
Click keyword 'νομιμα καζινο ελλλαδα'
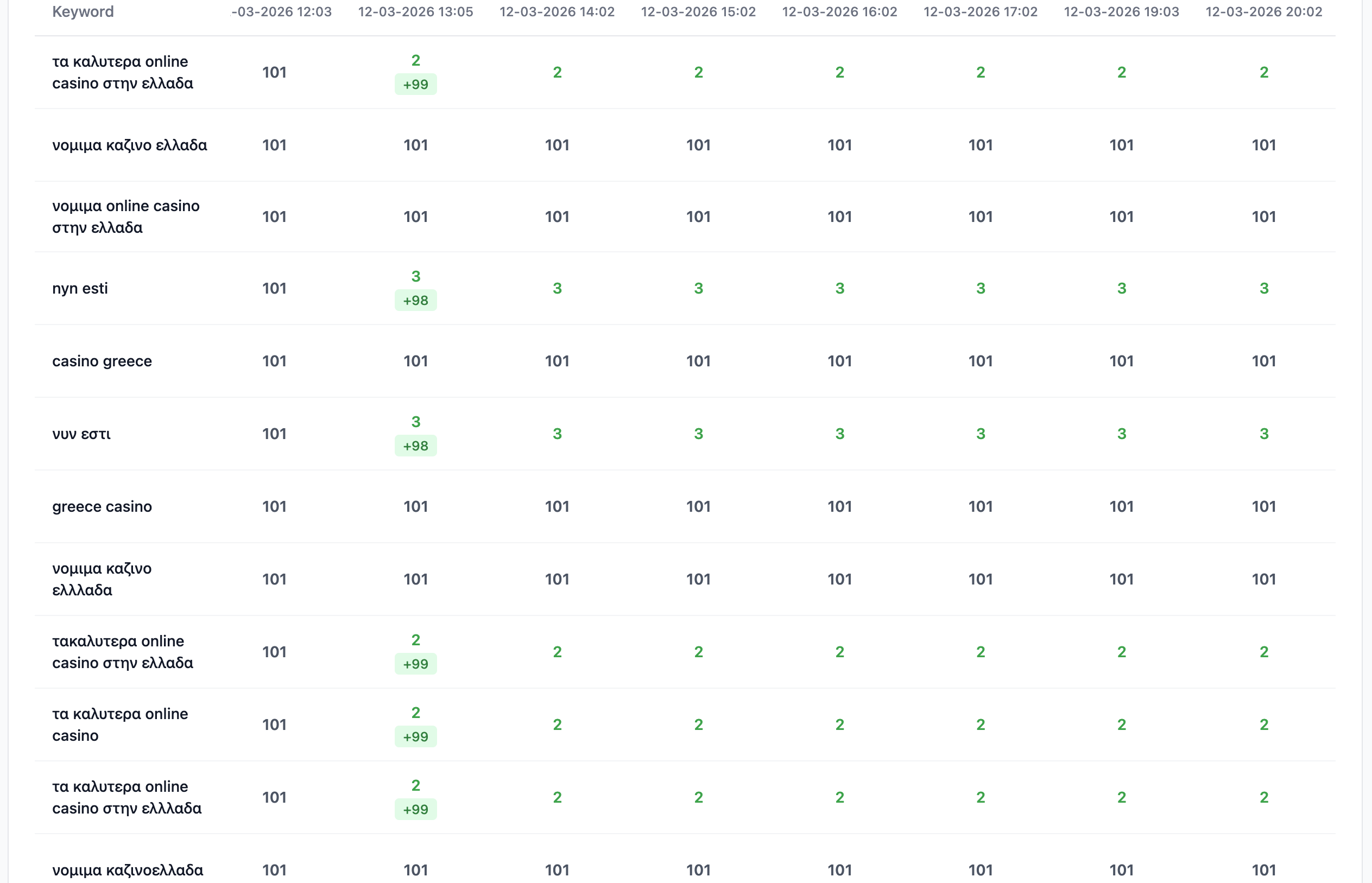click(x=102, y=579)
